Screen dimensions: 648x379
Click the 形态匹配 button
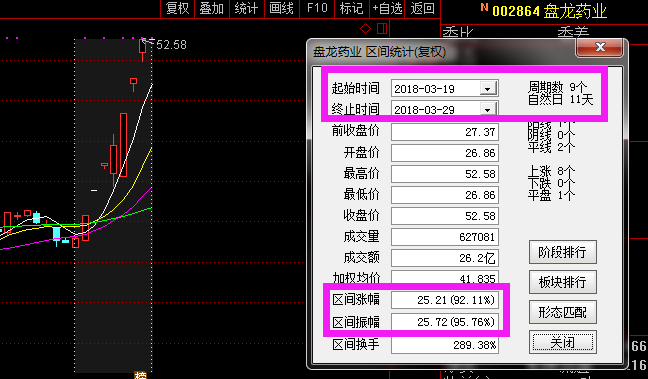point(562,312)
